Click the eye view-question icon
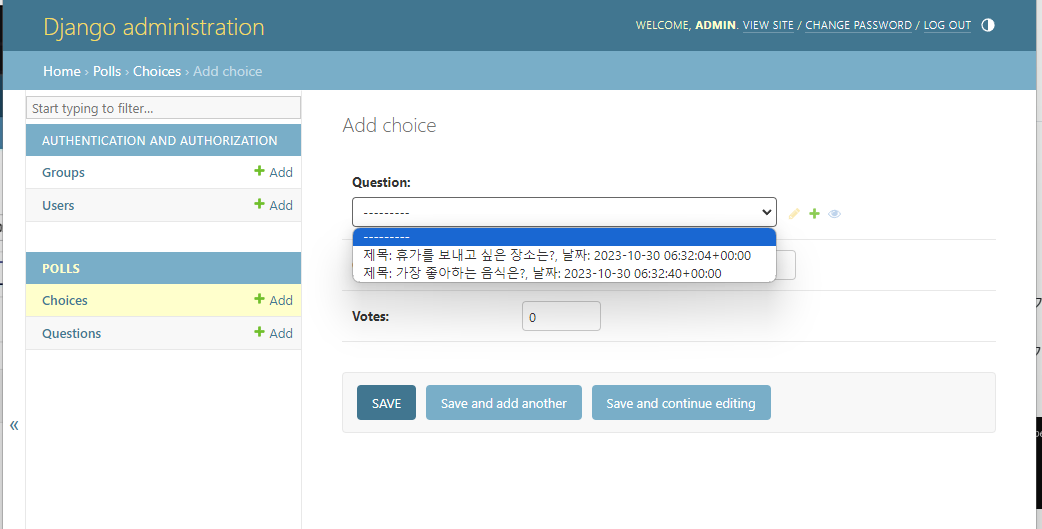 click(x=835, y=213)
